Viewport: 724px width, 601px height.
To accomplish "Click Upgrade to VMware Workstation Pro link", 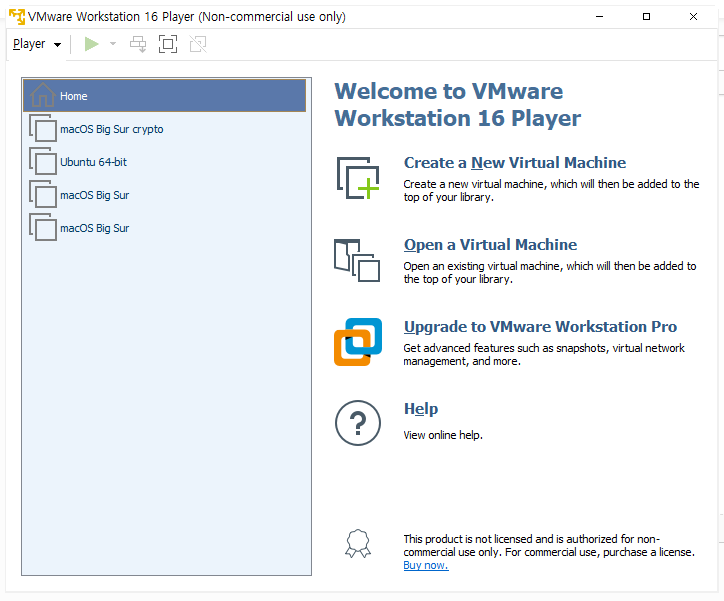I will 540,327.
